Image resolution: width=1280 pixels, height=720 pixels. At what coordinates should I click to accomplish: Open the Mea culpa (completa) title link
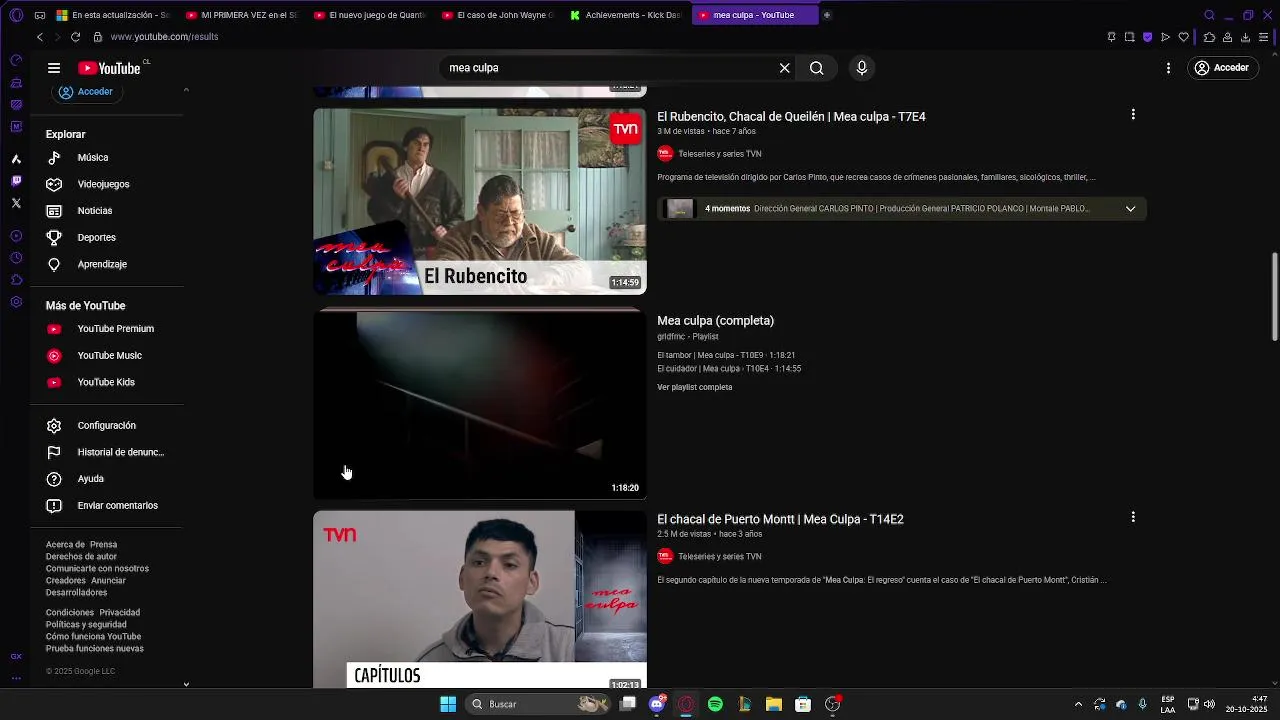715,321
